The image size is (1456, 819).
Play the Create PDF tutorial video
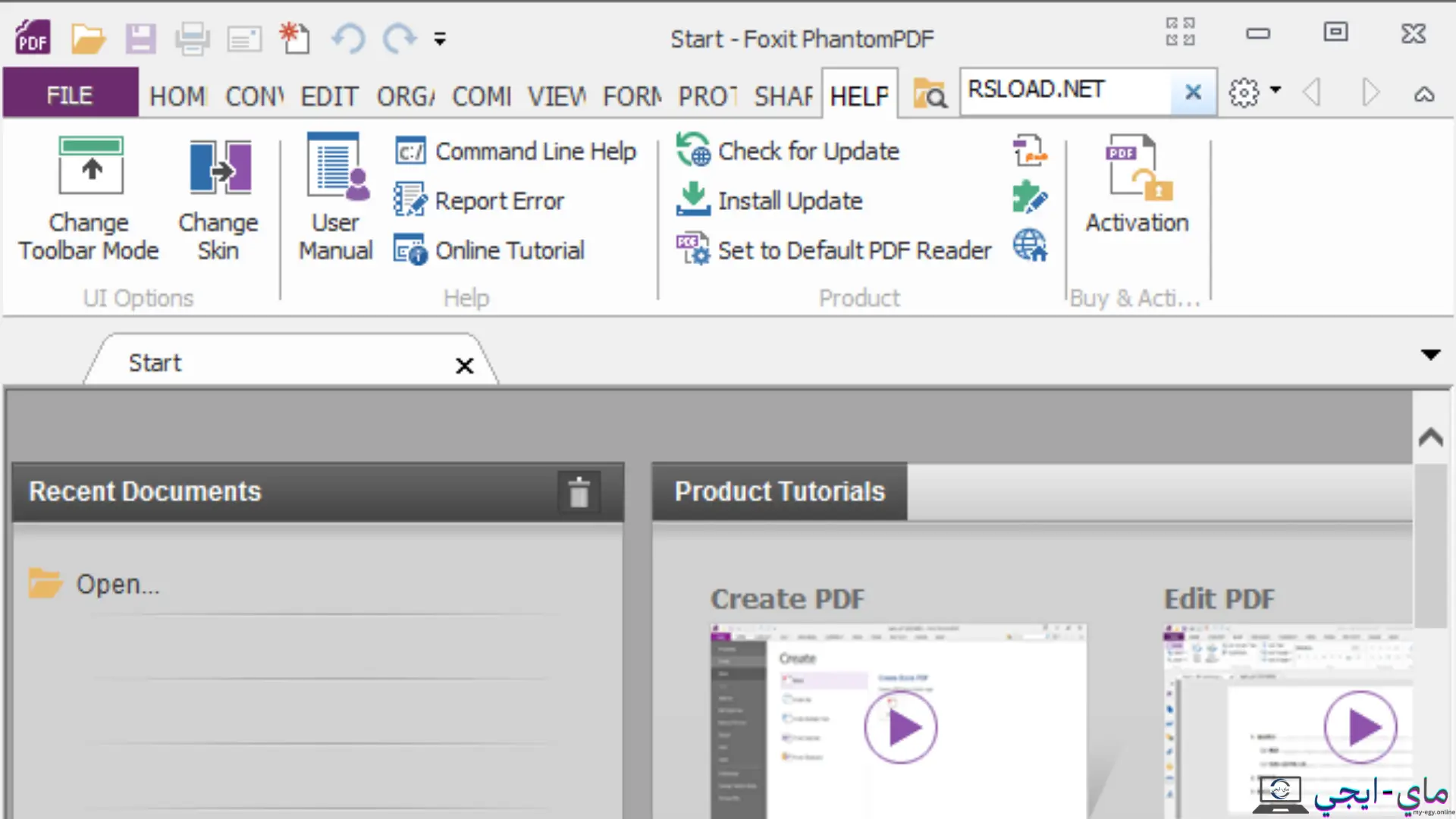pyautogui.click(x=900, y=728)
